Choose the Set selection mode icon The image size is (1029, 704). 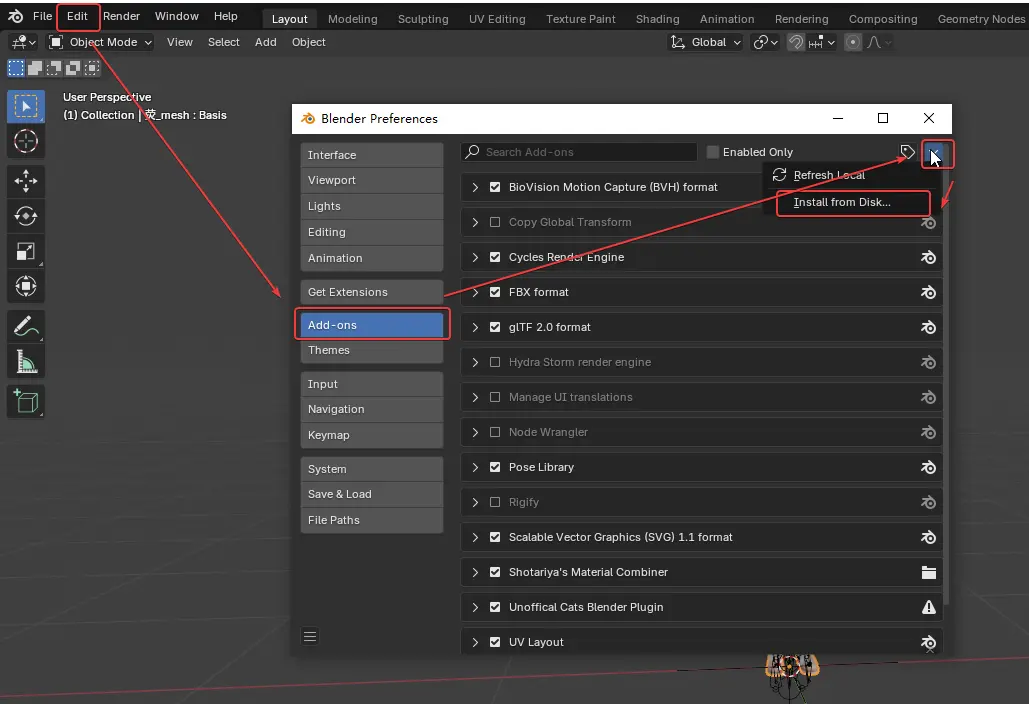(16, 68)
